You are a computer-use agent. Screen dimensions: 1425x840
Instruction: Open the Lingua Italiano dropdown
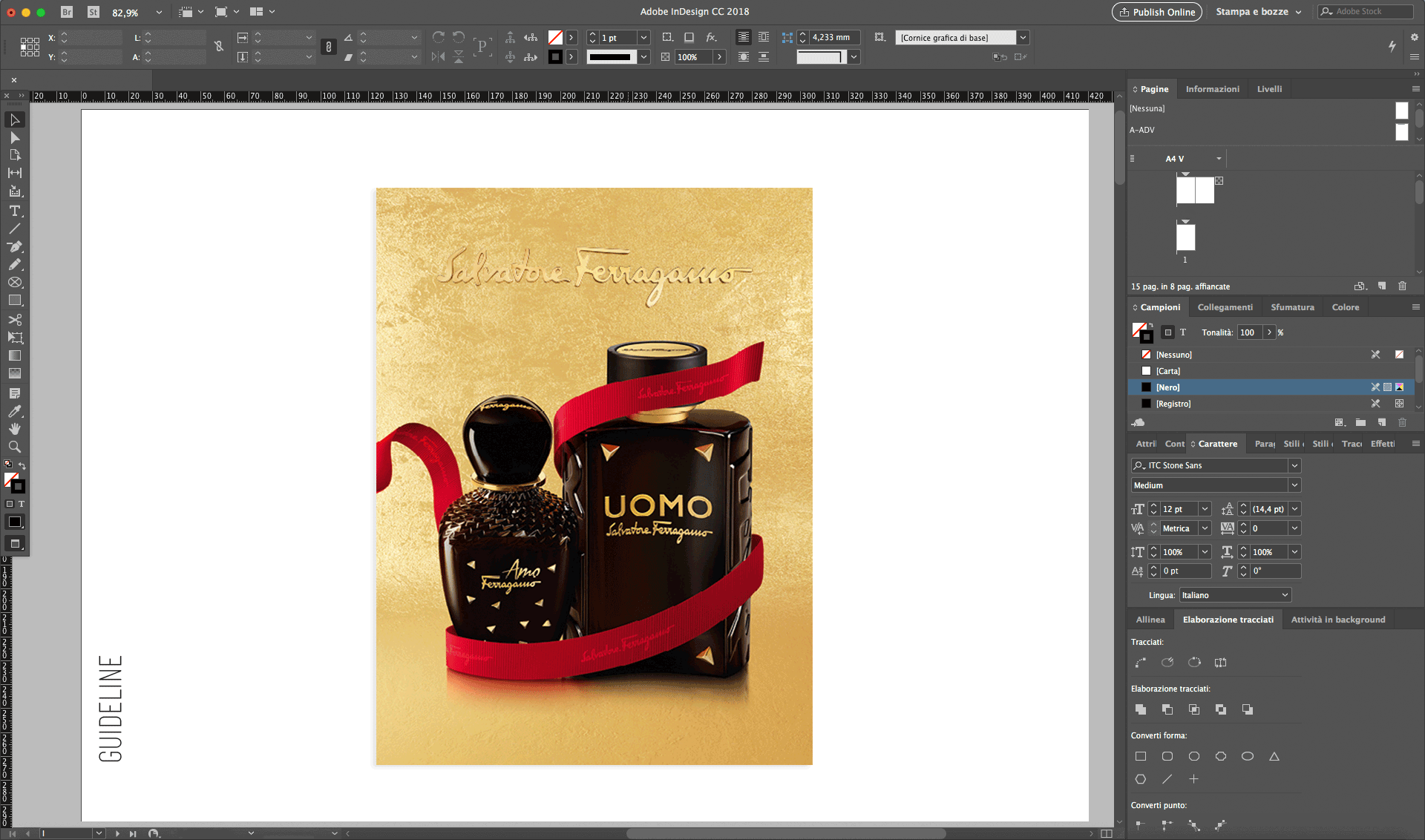pyautogui.click(x=1235, y=595)
